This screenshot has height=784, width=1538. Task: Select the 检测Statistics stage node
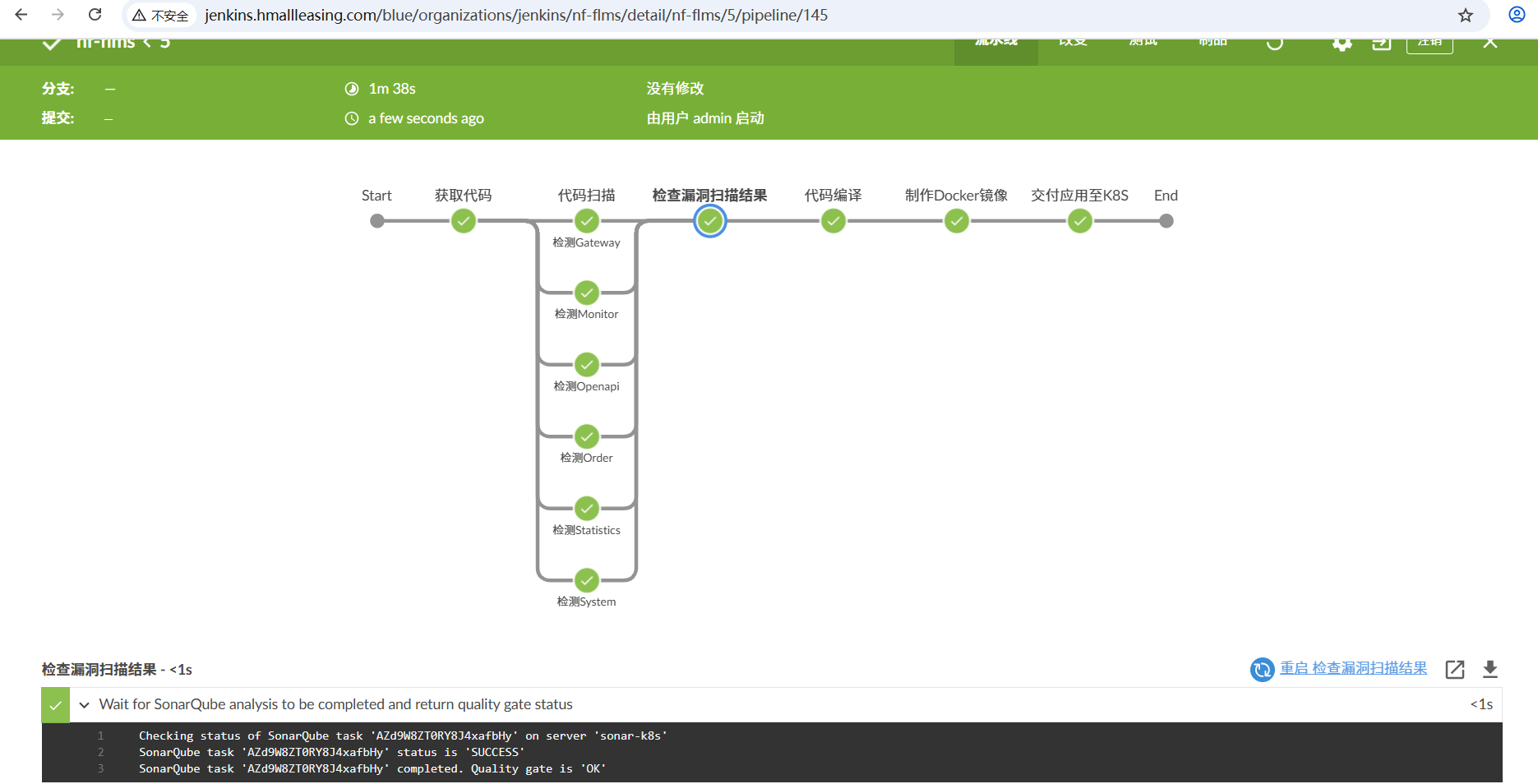[586, 508]
